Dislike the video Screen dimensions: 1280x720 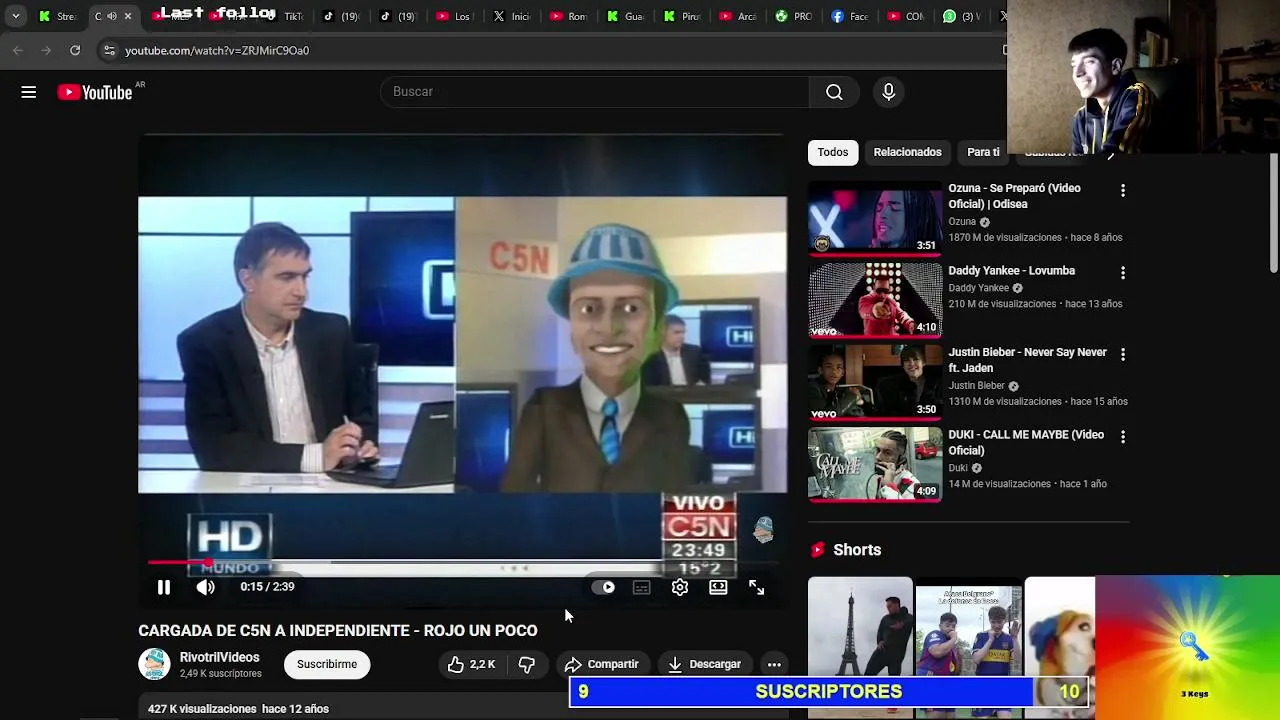527,664
